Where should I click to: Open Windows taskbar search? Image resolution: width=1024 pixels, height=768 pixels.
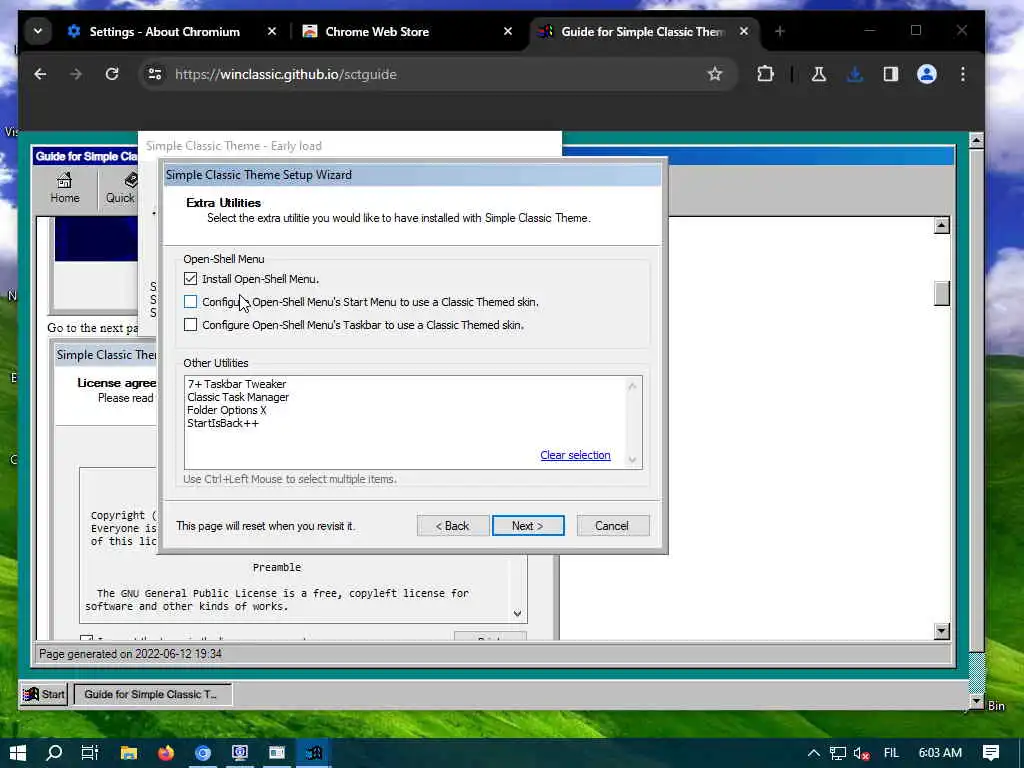pyautogui.click(x=54, y=753)
